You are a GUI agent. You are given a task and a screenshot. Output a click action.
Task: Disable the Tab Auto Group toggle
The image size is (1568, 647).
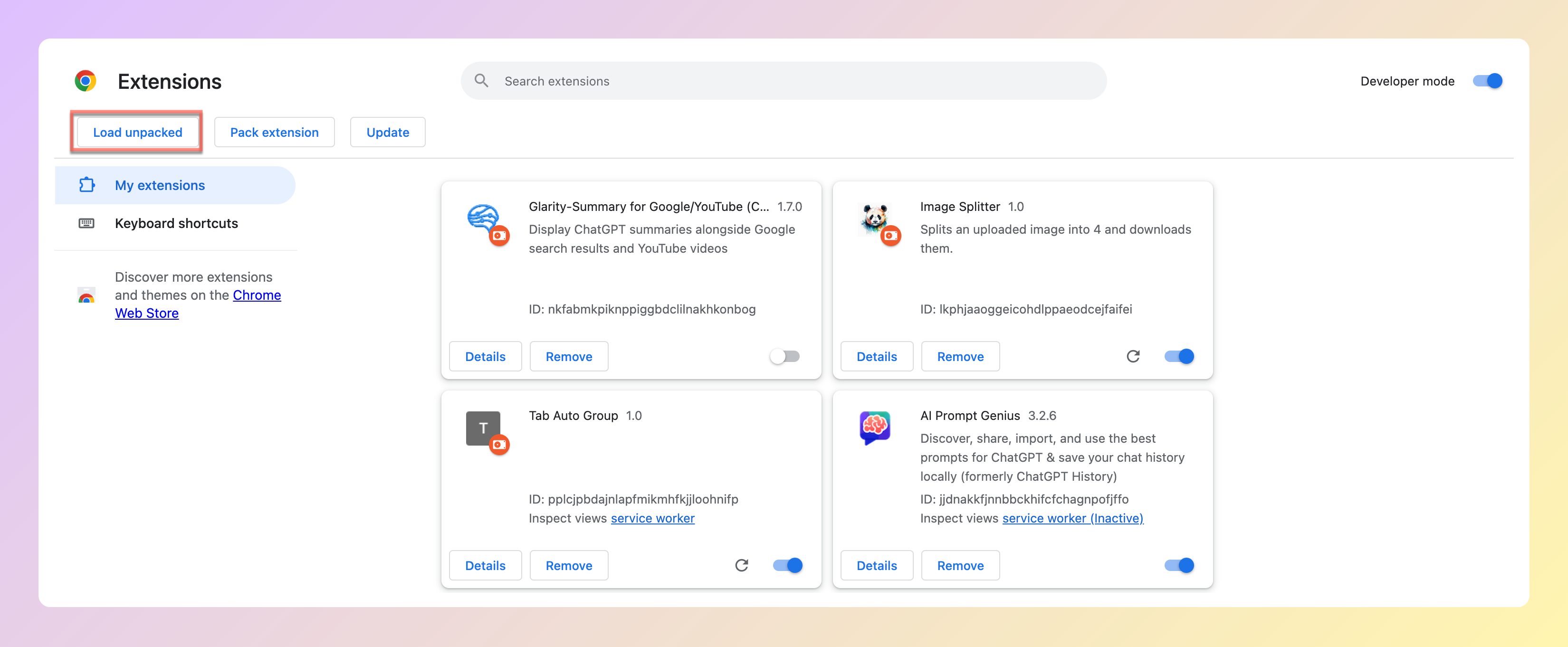[788, 565]
